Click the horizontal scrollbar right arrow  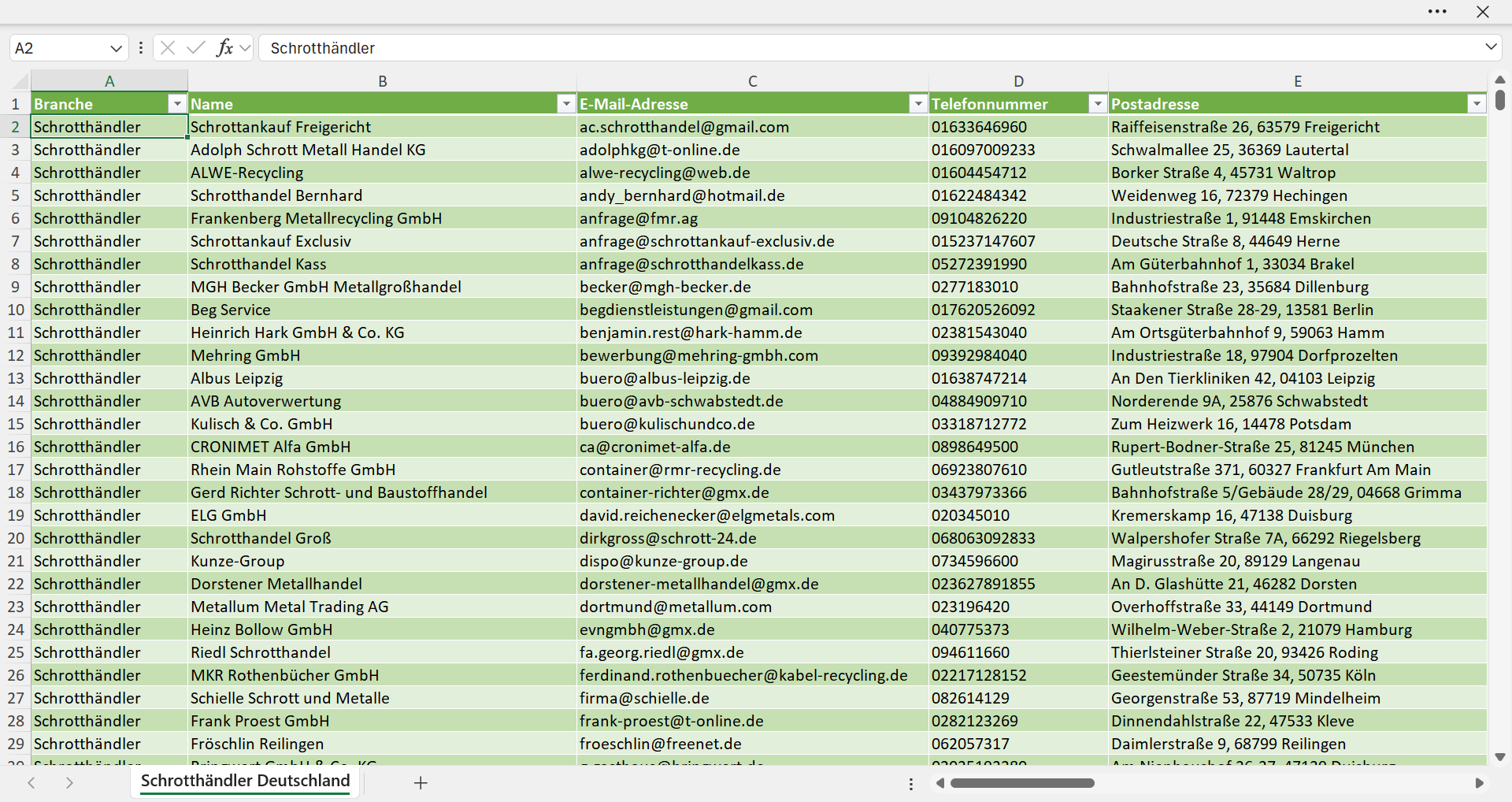click(1479, 783)
